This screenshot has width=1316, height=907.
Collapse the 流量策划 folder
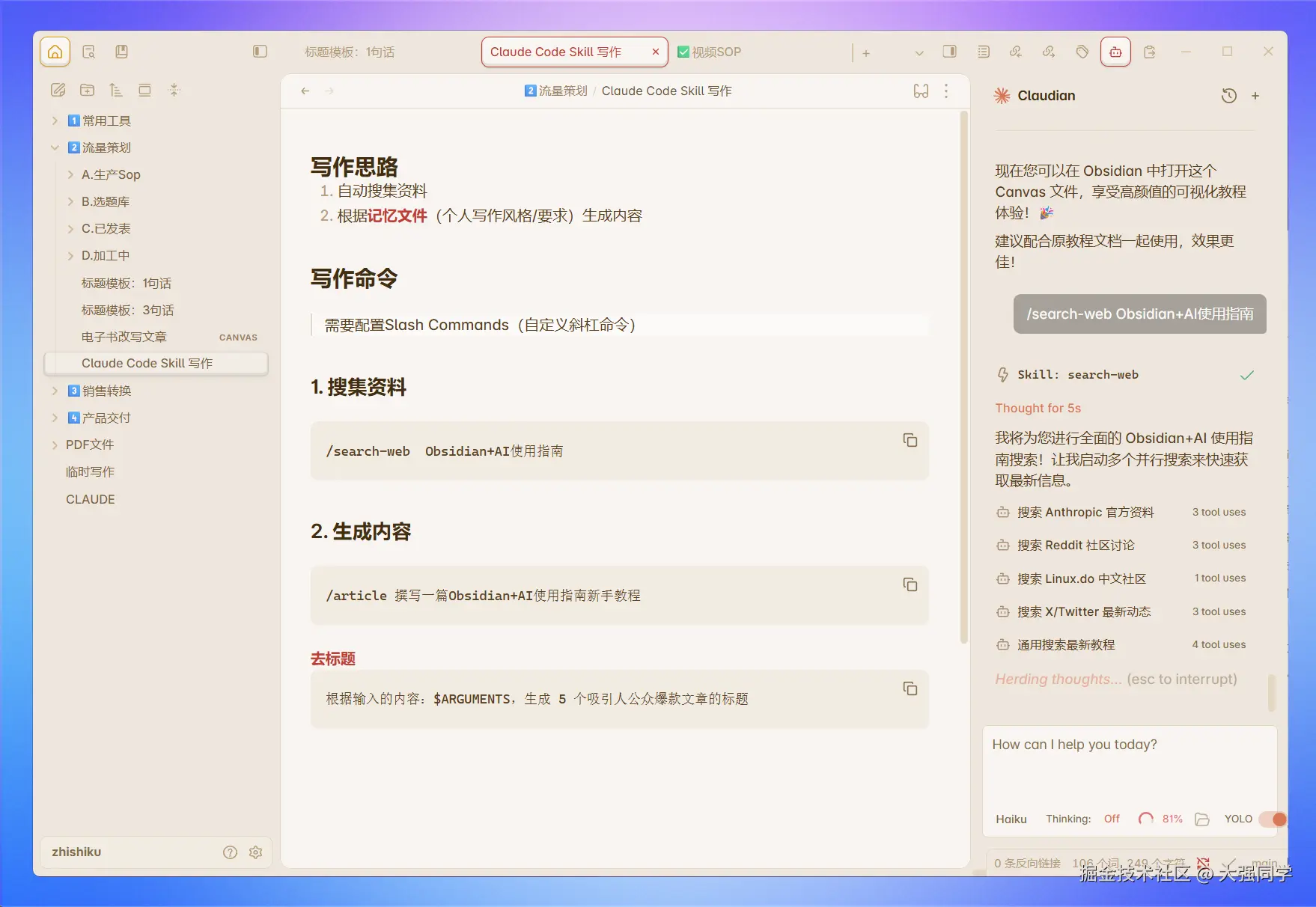[x=55, y=147]
